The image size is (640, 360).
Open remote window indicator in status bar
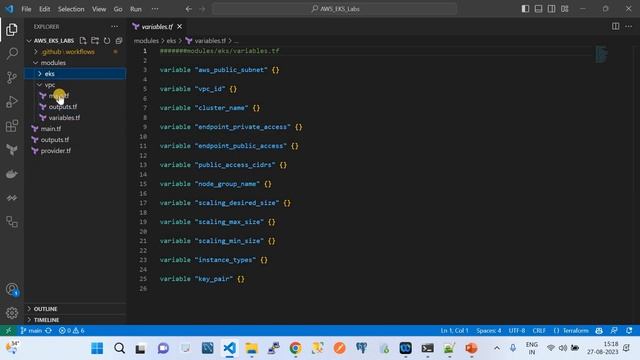8,331
